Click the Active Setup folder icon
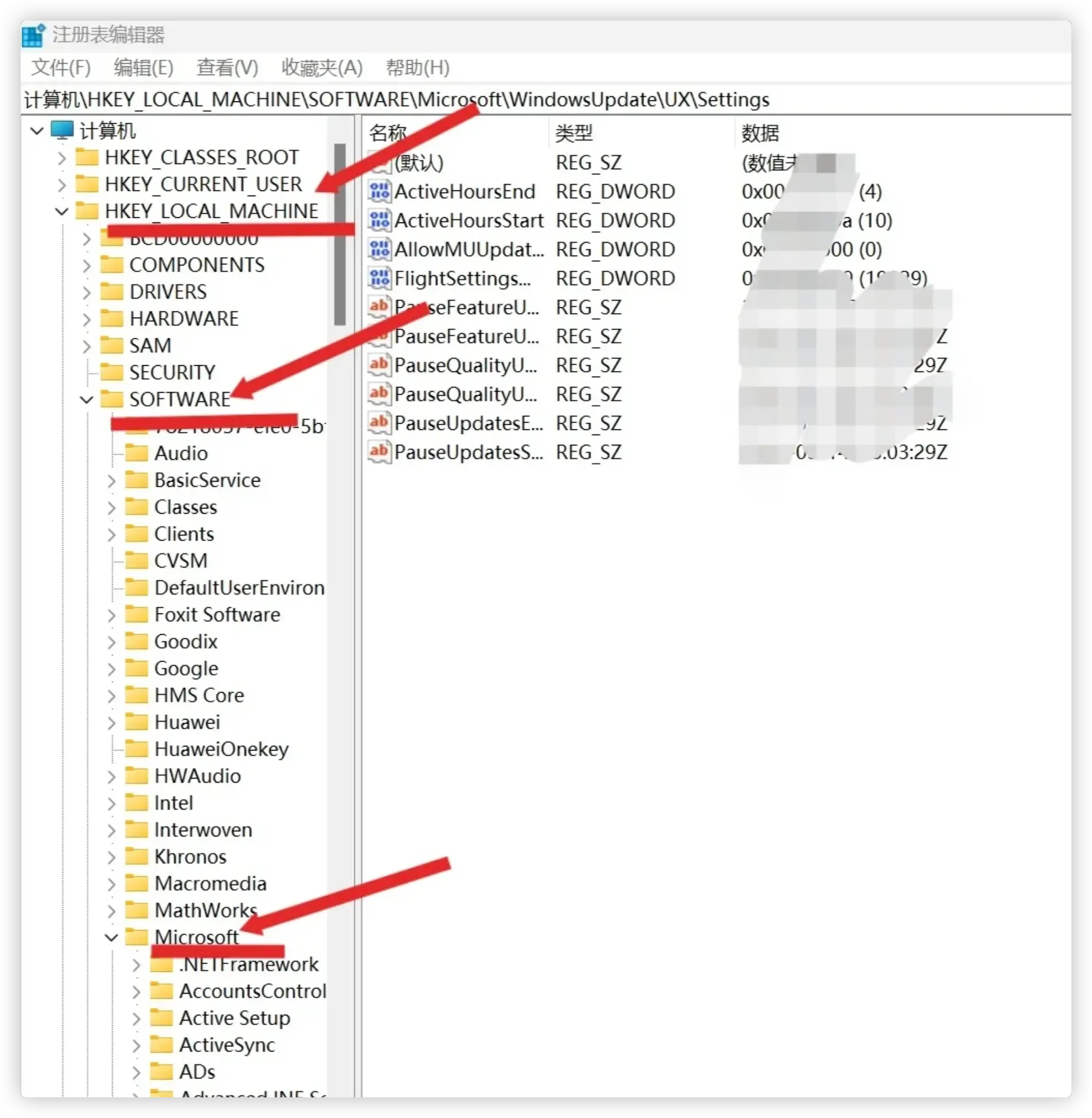Screen dimensions: 1092x1118 point(161,1018)
